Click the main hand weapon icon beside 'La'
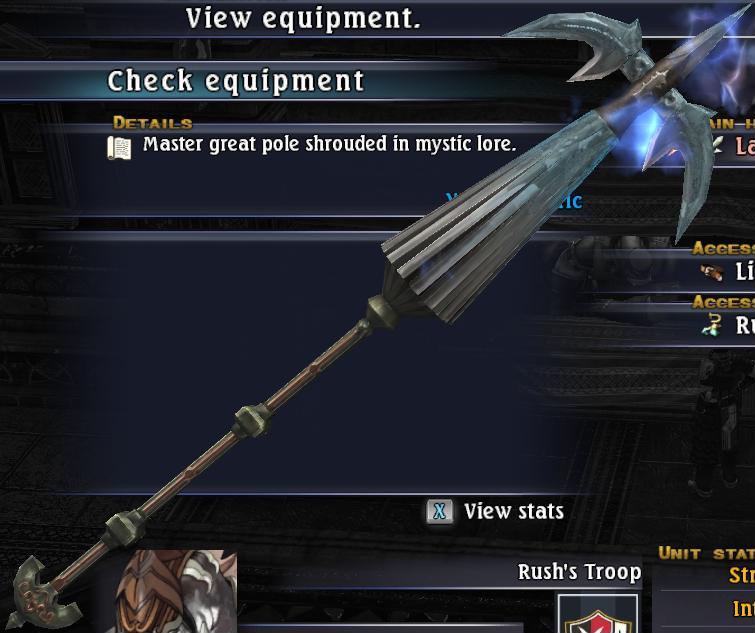This screenshot has height=633, width=755. tap(716, 145)
